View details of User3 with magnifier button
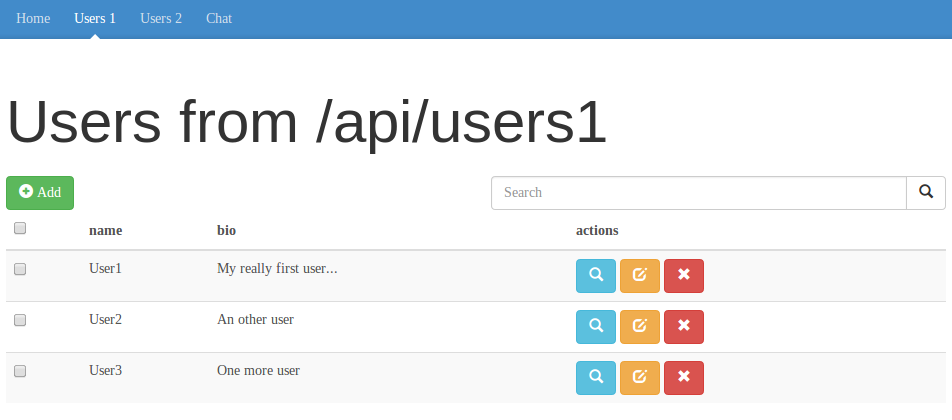 pos(596,378)
